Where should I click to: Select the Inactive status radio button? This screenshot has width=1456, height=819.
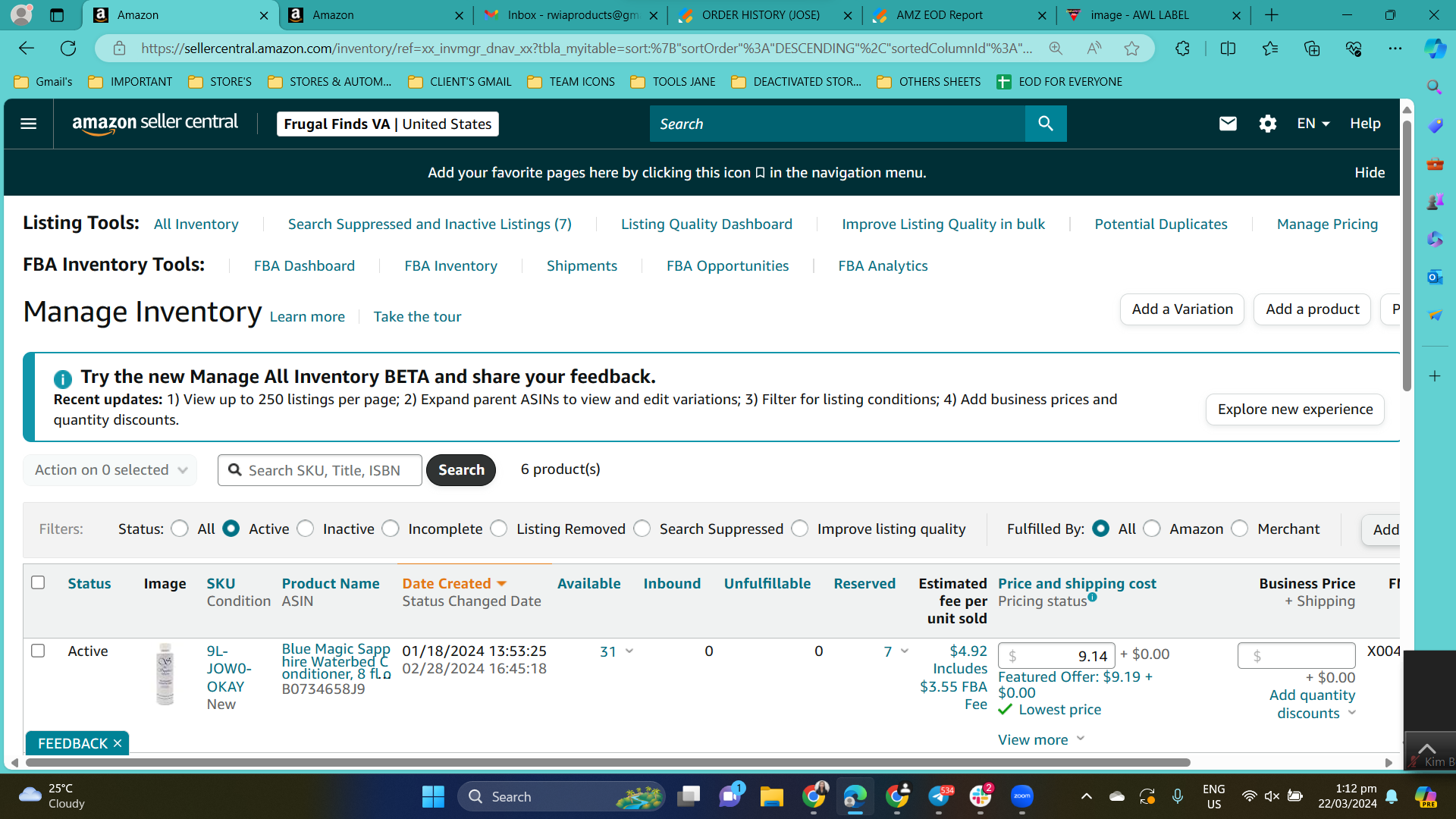(306, 529)
